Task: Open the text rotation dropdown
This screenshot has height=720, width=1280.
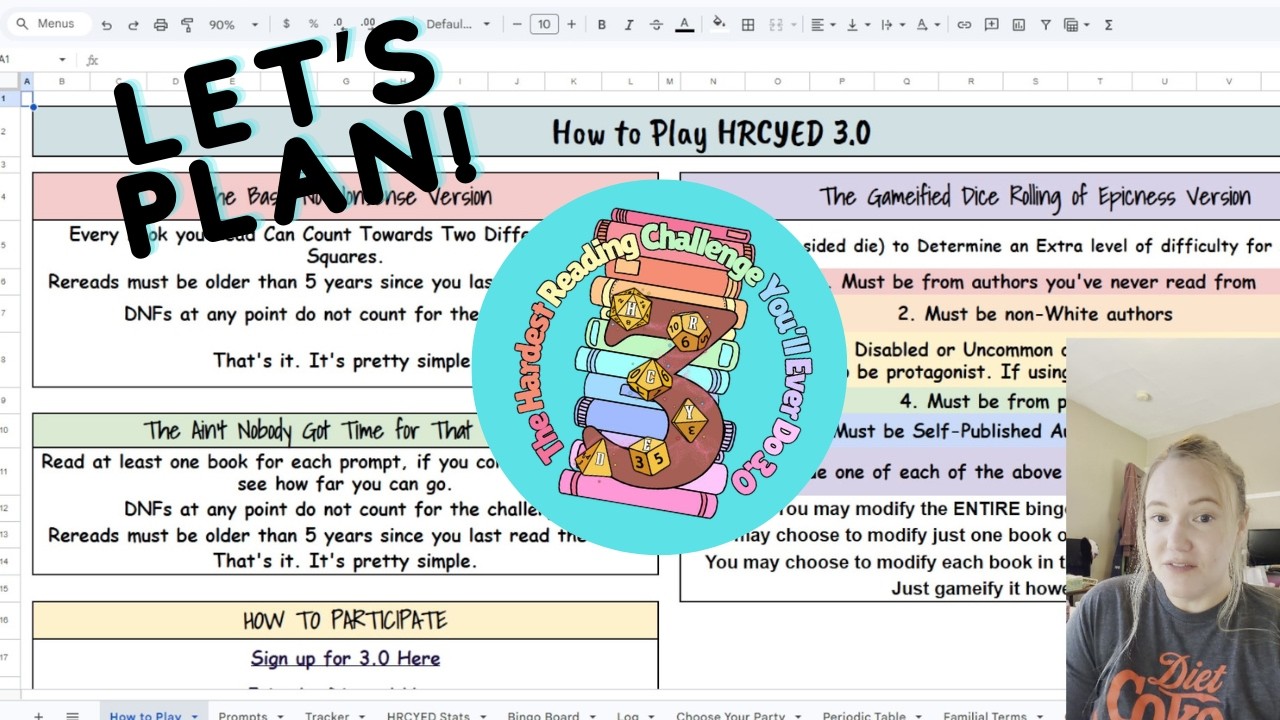Action: click(x=927, y=24)
